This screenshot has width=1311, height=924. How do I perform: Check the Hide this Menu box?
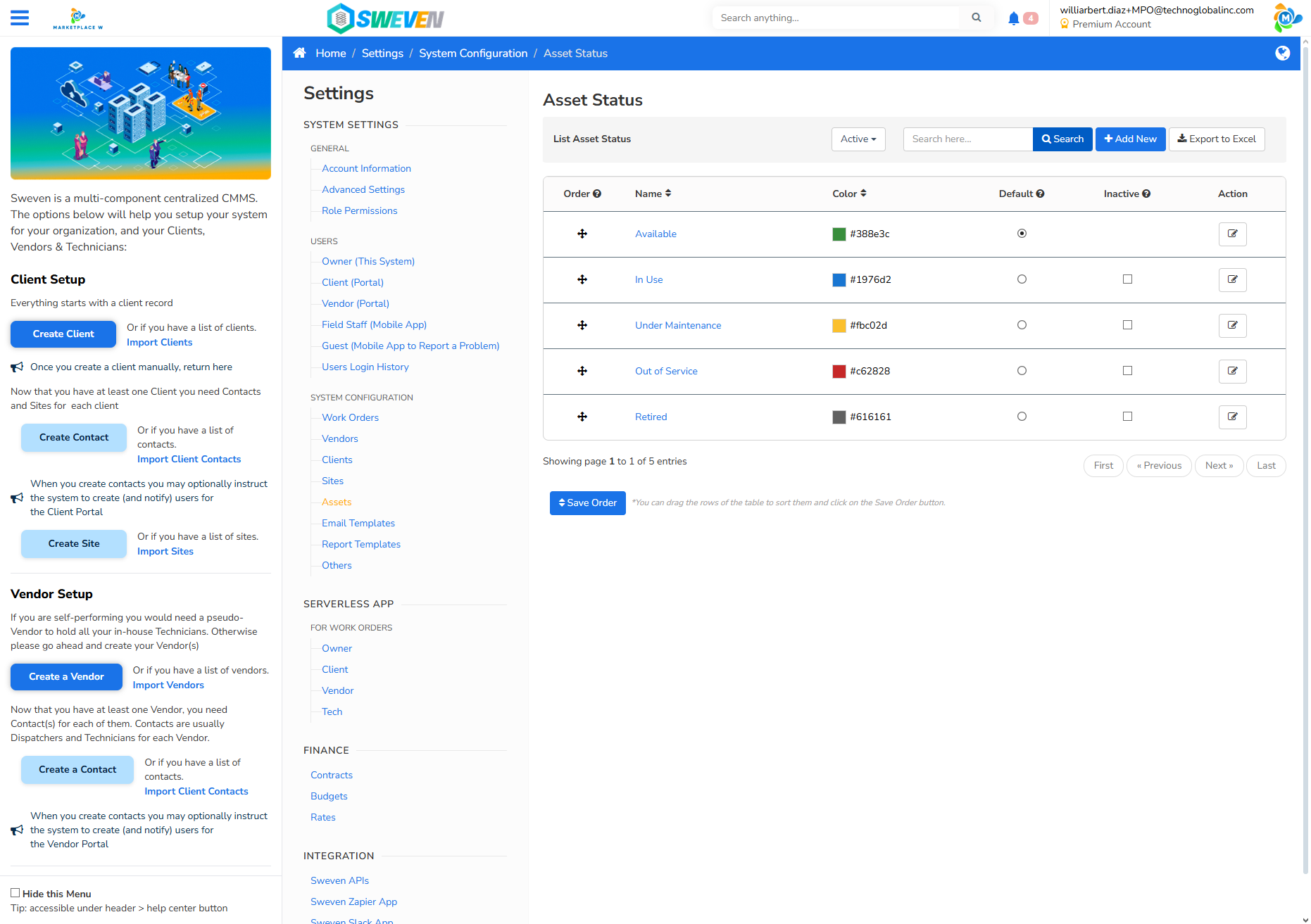(15, 893)
